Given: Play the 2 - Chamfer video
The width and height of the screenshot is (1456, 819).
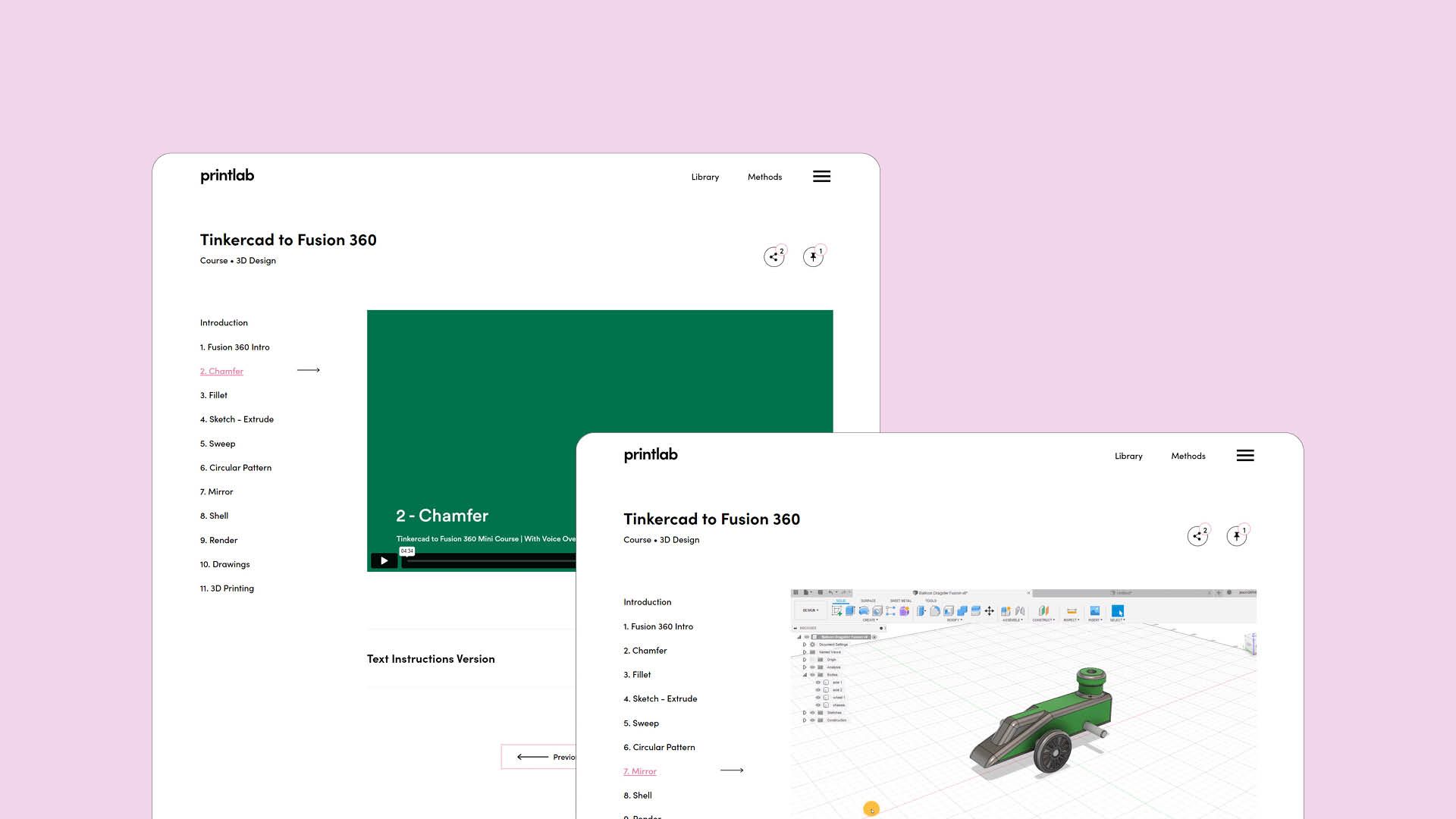Looking at the screenshot, I should (384, 560).
